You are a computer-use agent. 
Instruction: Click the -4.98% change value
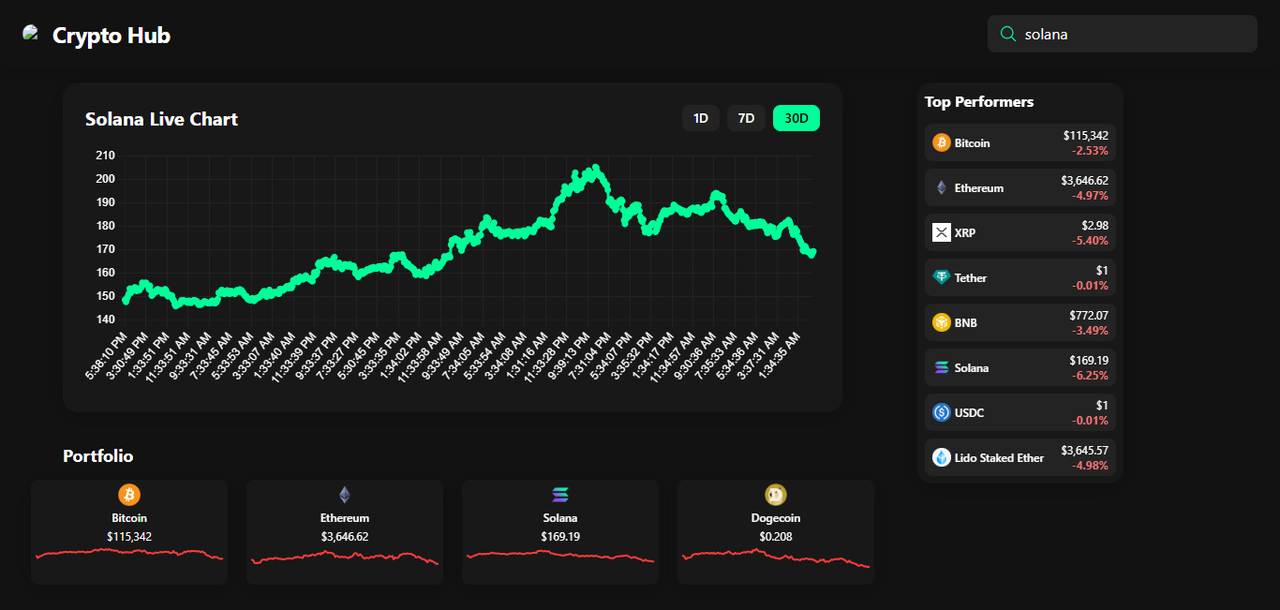tap(1090, 465)
